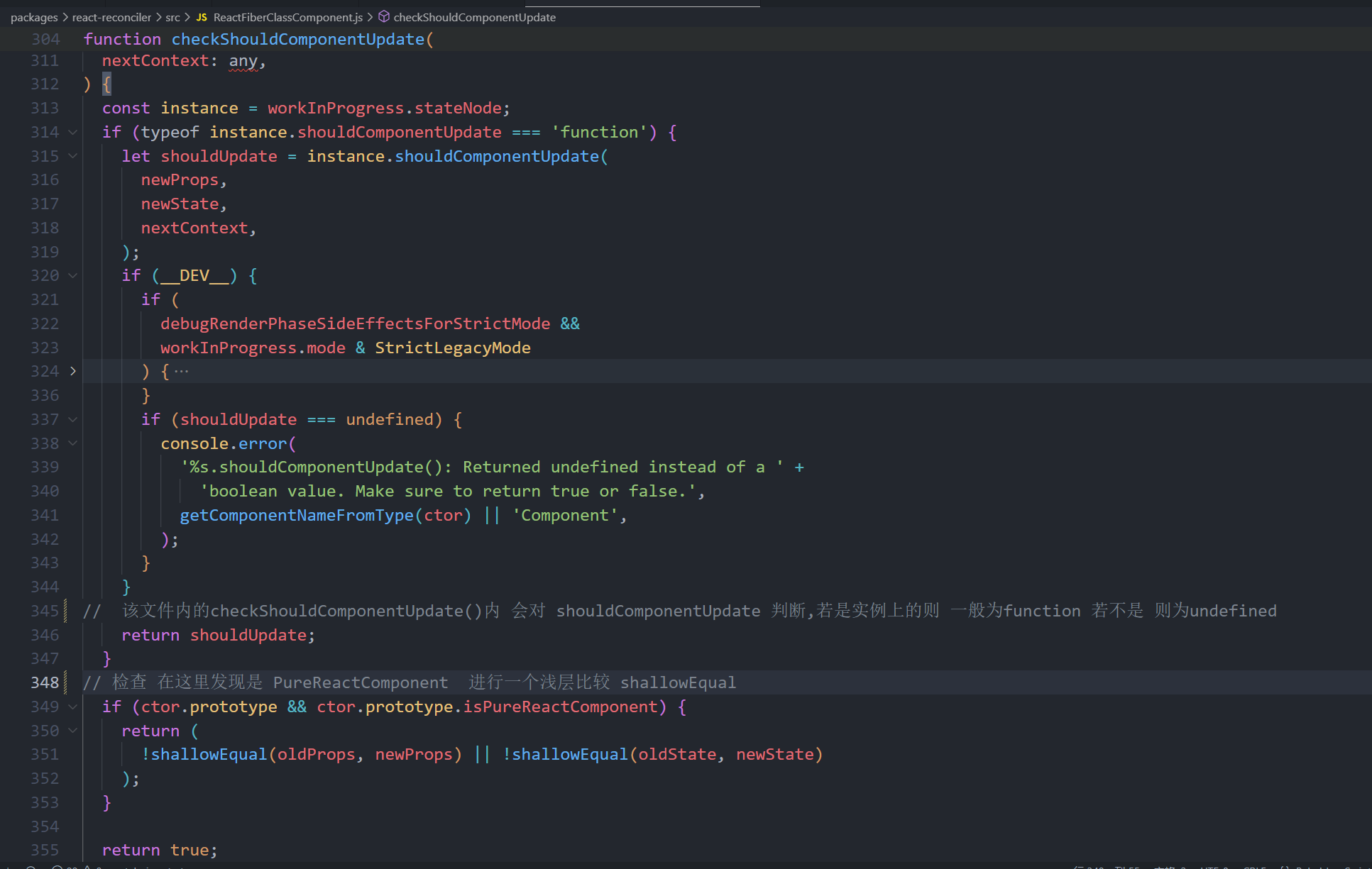Click 'newState,' argument on line 317
Viewport: 1372px width, 869px height.
pyautogui.click(x=184, y=204)
